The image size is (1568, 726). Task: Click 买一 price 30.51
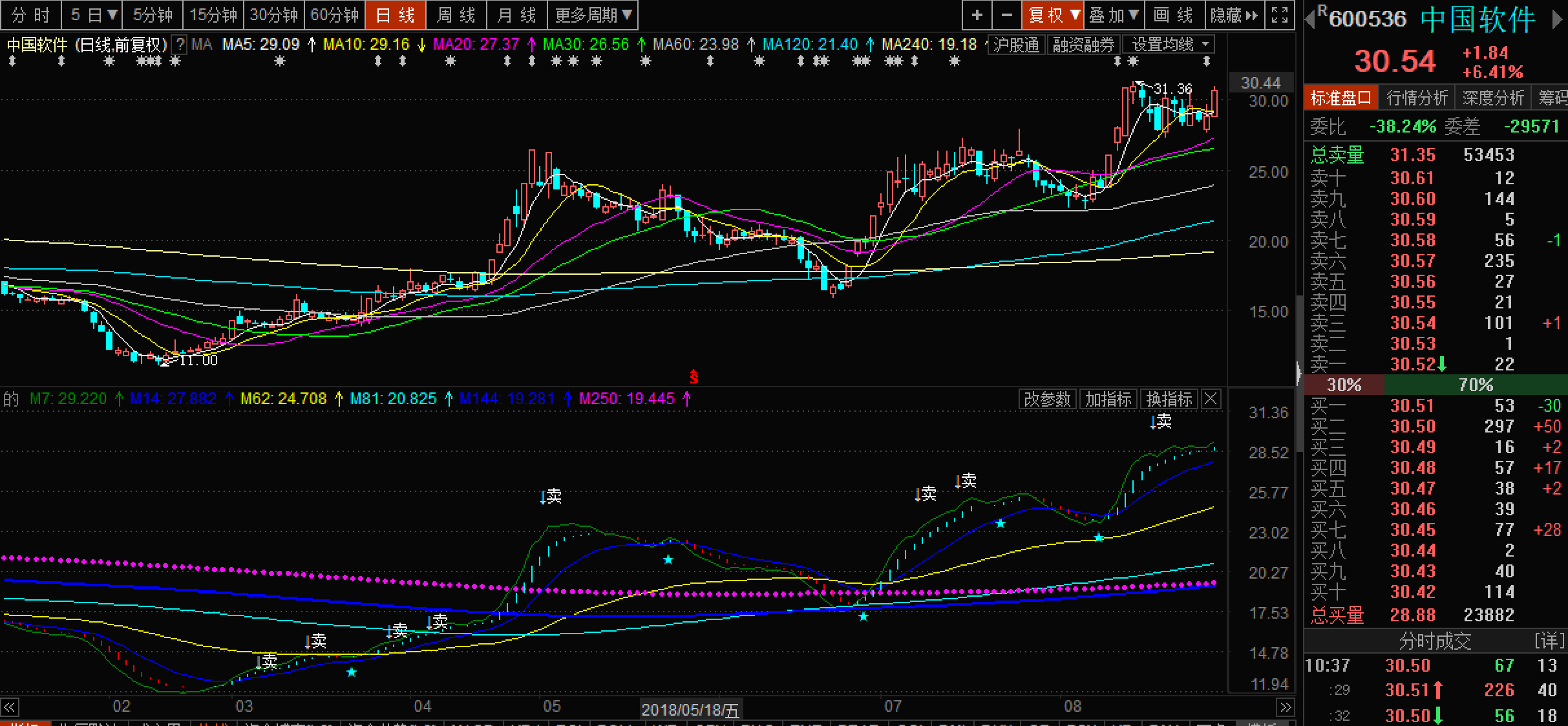[x=1413, y=405]
